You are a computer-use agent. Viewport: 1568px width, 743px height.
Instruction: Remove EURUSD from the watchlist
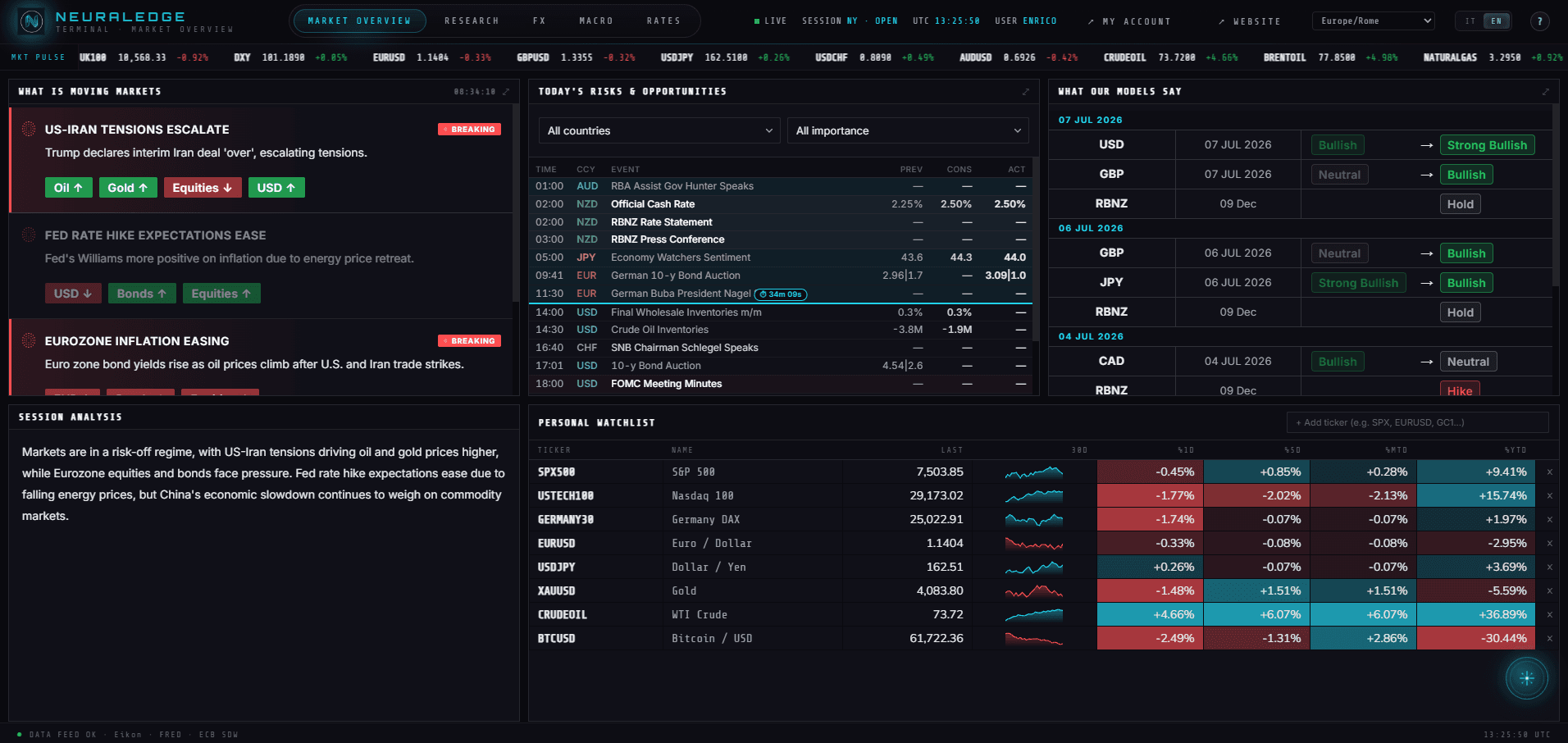[x=1549, y=544]
